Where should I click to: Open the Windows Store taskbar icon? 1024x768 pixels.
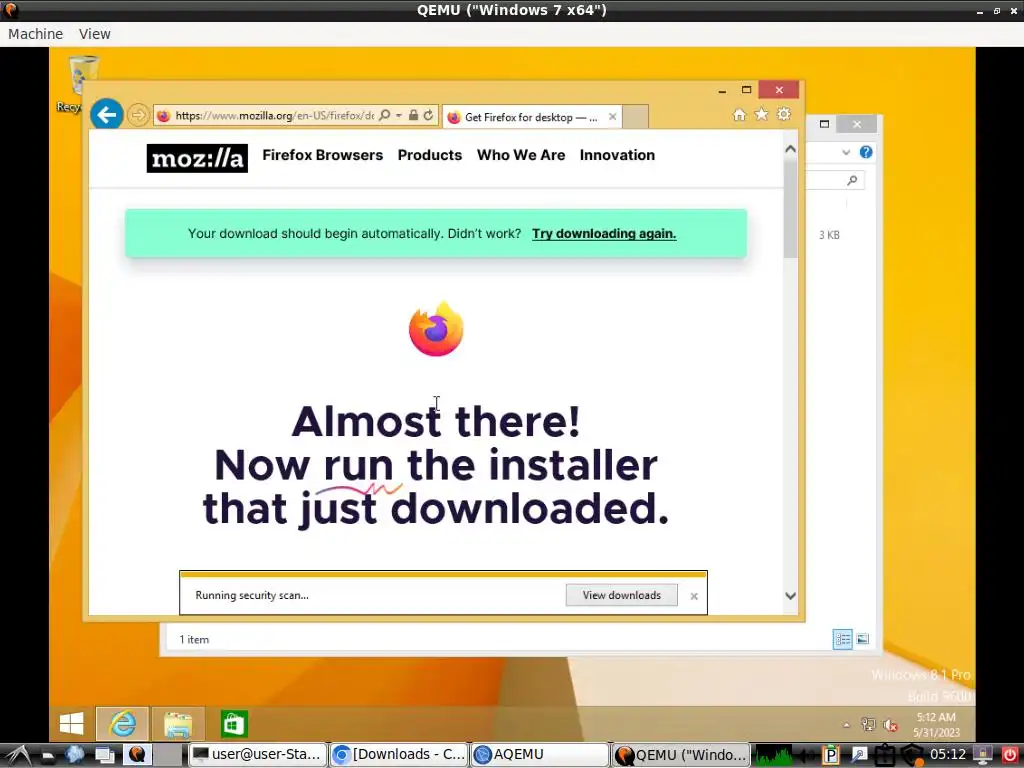(x=234, y=724)
